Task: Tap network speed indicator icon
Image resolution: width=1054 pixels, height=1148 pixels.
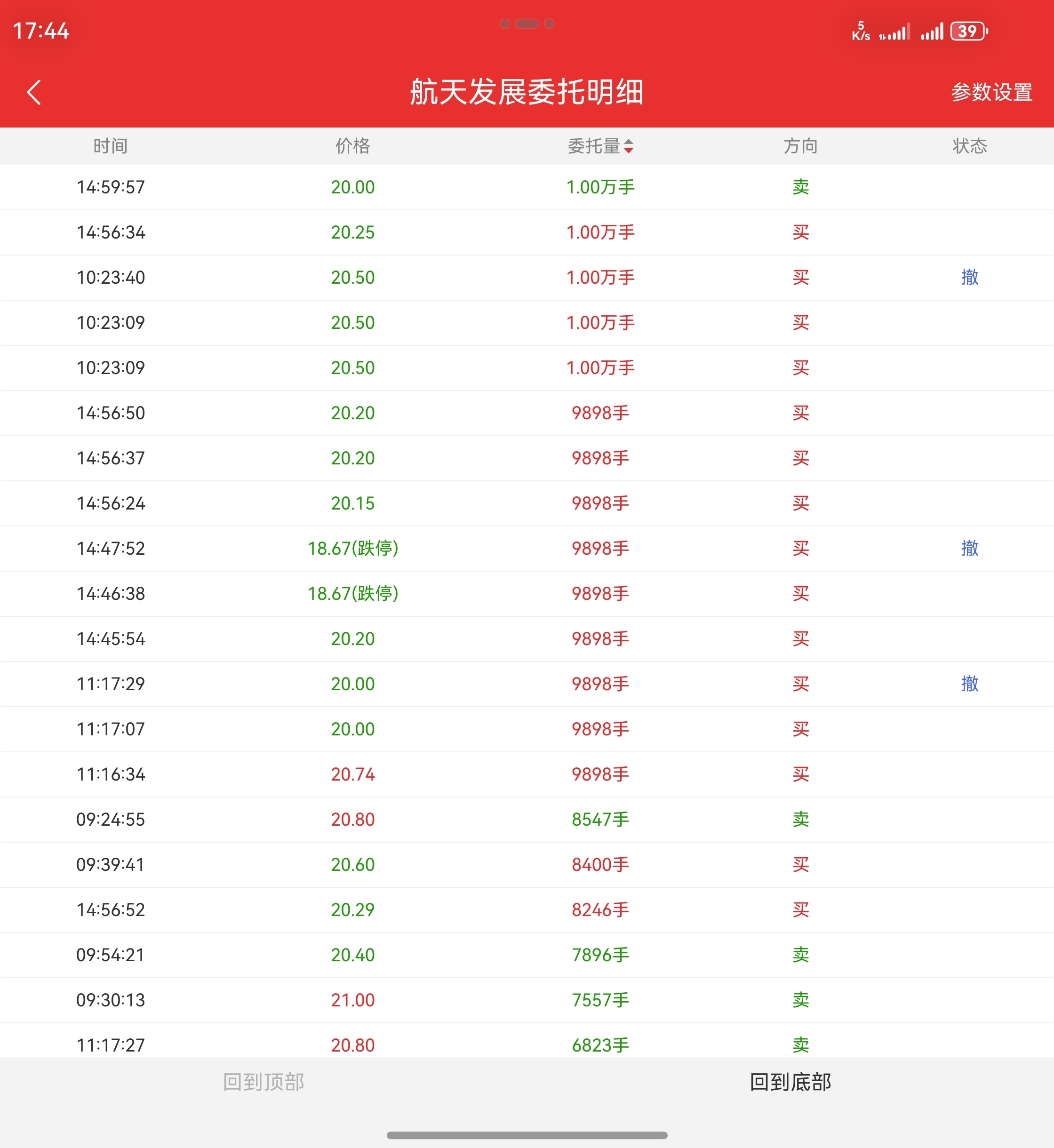Action: [x=861, y=31]
